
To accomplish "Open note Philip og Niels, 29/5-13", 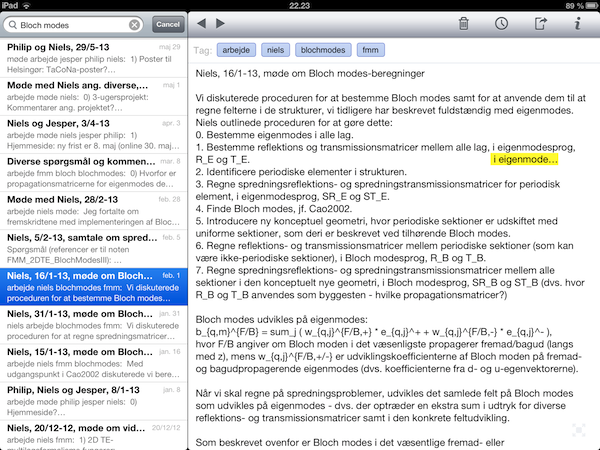I will point(94,58).
